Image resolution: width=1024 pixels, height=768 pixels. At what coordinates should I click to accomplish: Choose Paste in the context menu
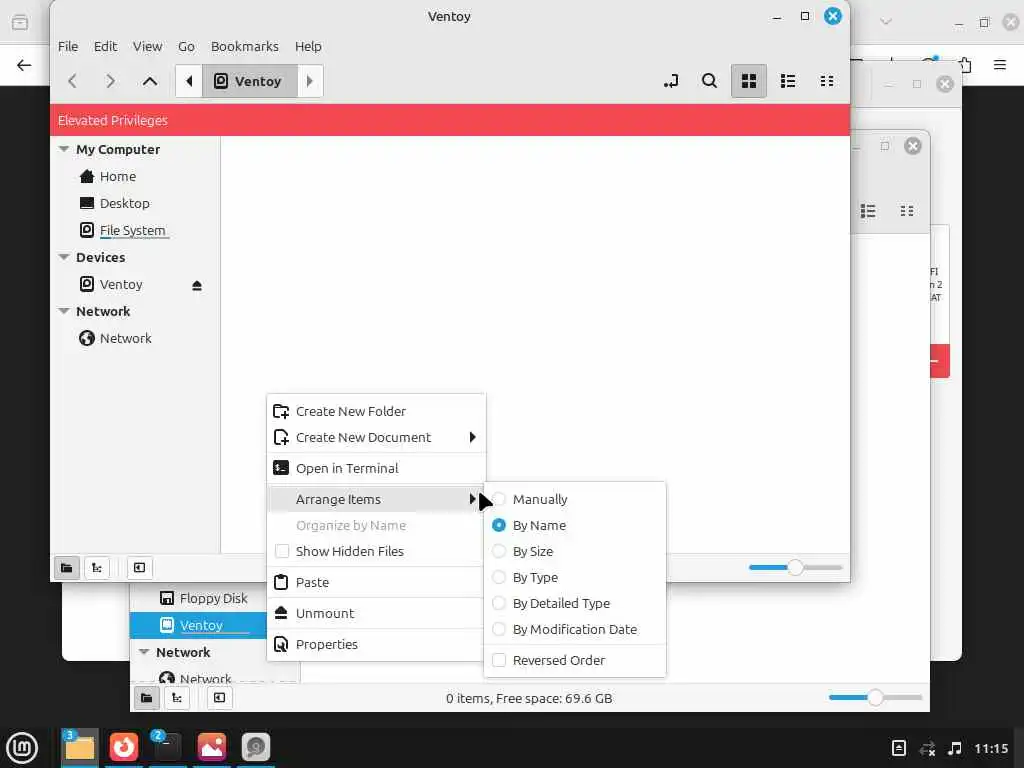pos(376,582)
